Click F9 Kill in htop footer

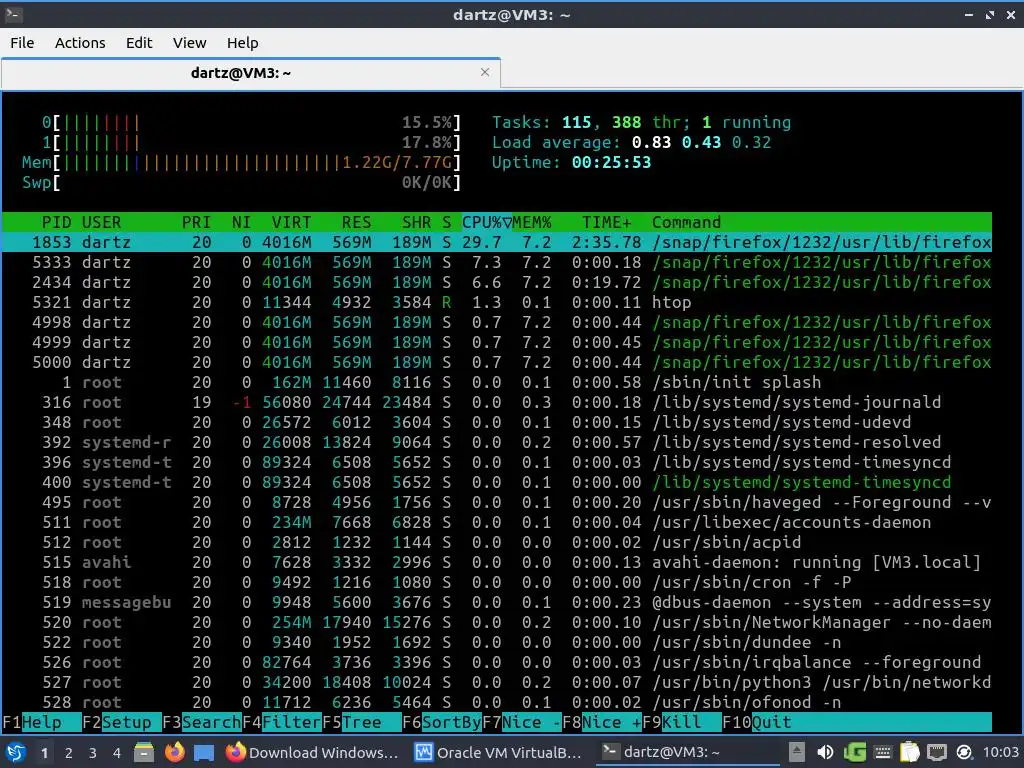[x=682, y=722]
